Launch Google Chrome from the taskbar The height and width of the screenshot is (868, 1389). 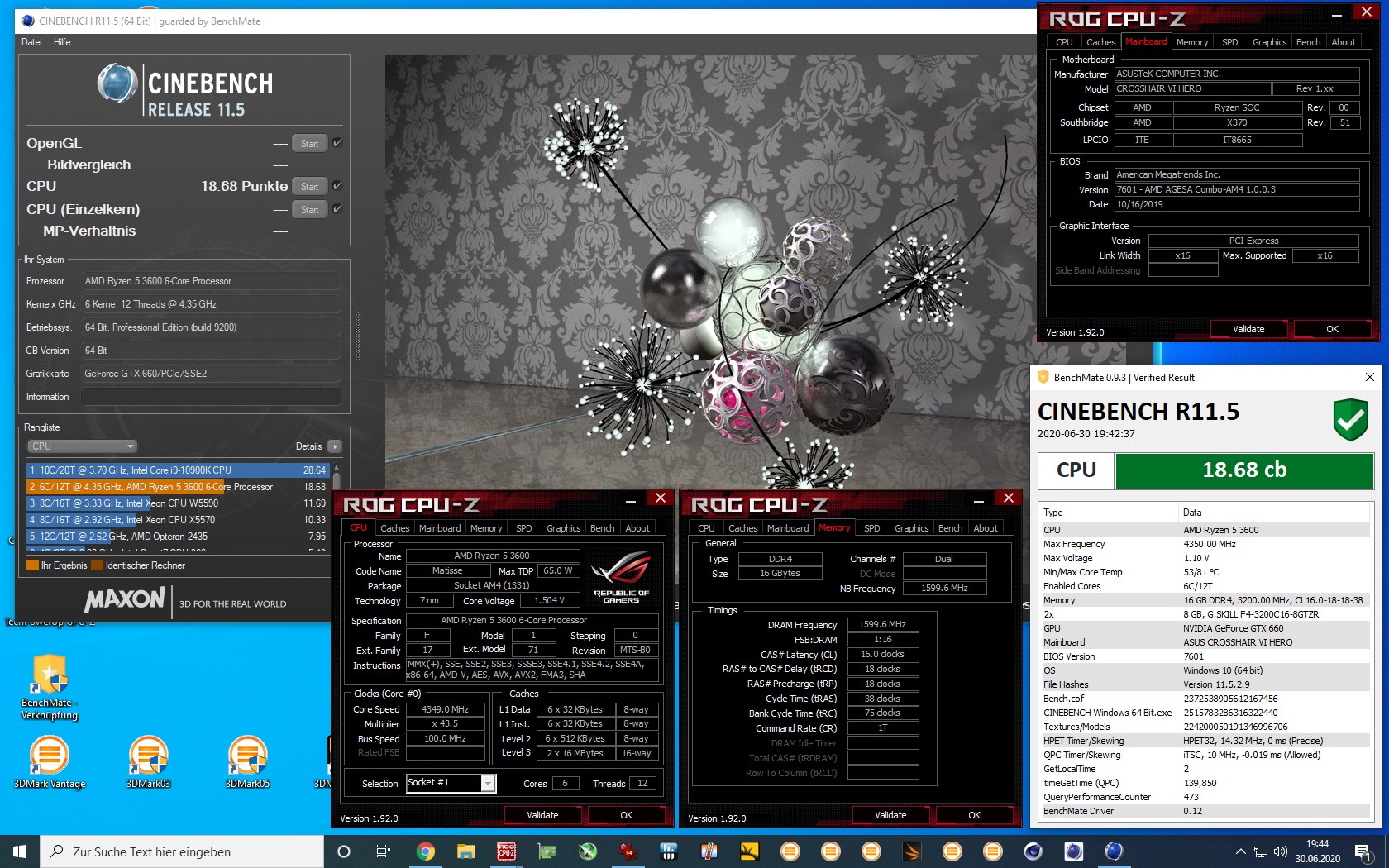[425, 851]
